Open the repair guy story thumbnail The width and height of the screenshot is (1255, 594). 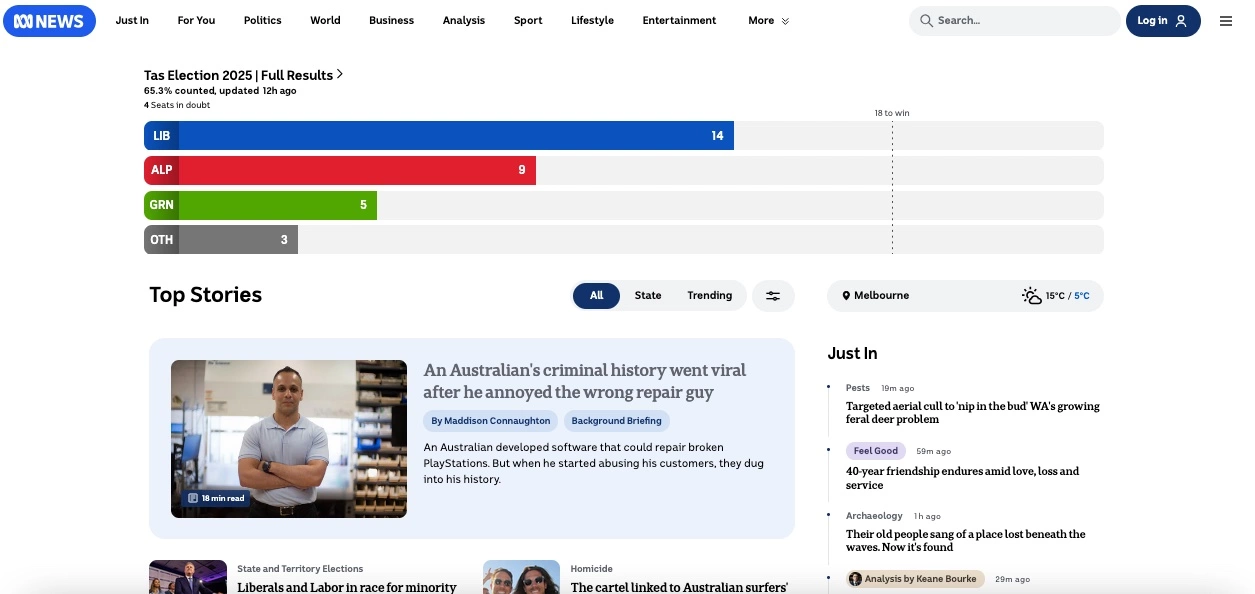[289, 439]
